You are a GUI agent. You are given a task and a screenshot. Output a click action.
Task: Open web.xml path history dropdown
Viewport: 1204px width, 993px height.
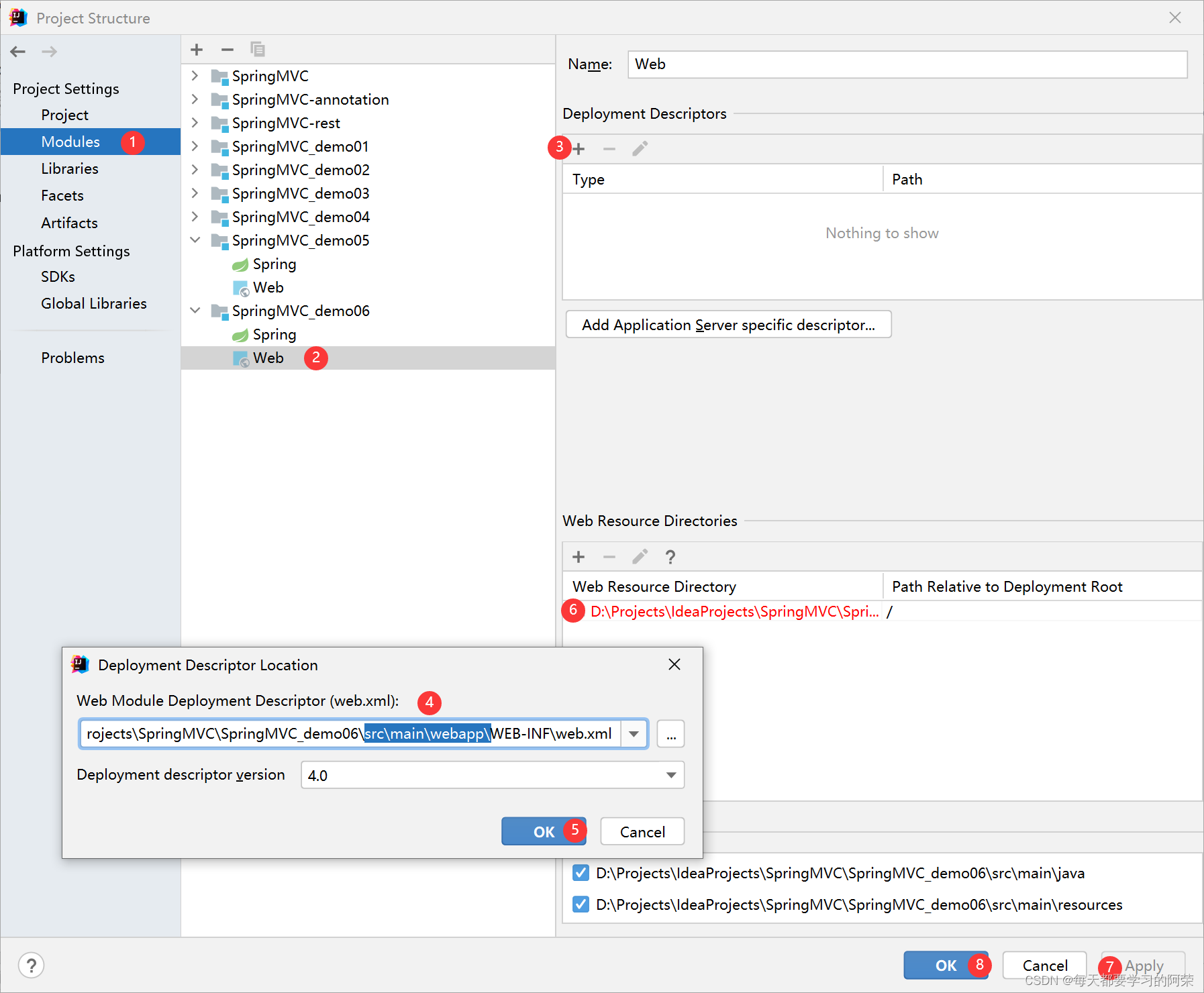(634, 734)
